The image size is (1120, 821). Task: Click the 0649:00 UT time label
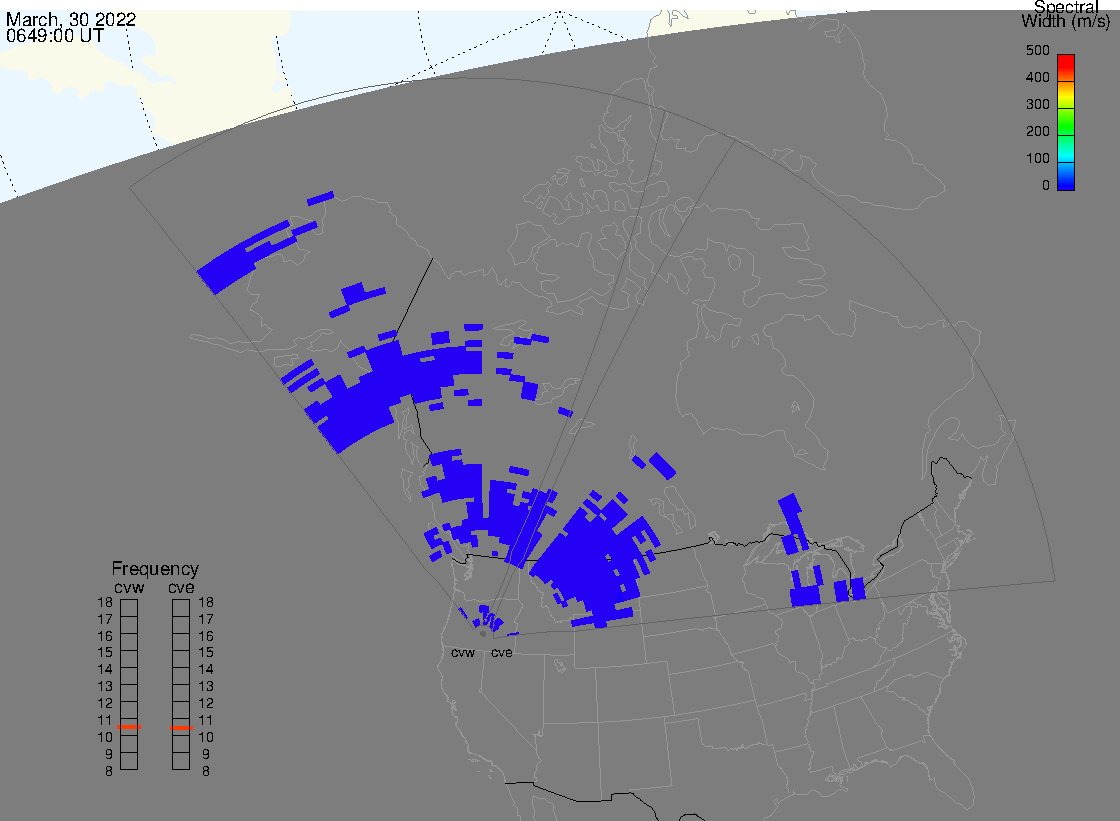[x=55, y=36]
